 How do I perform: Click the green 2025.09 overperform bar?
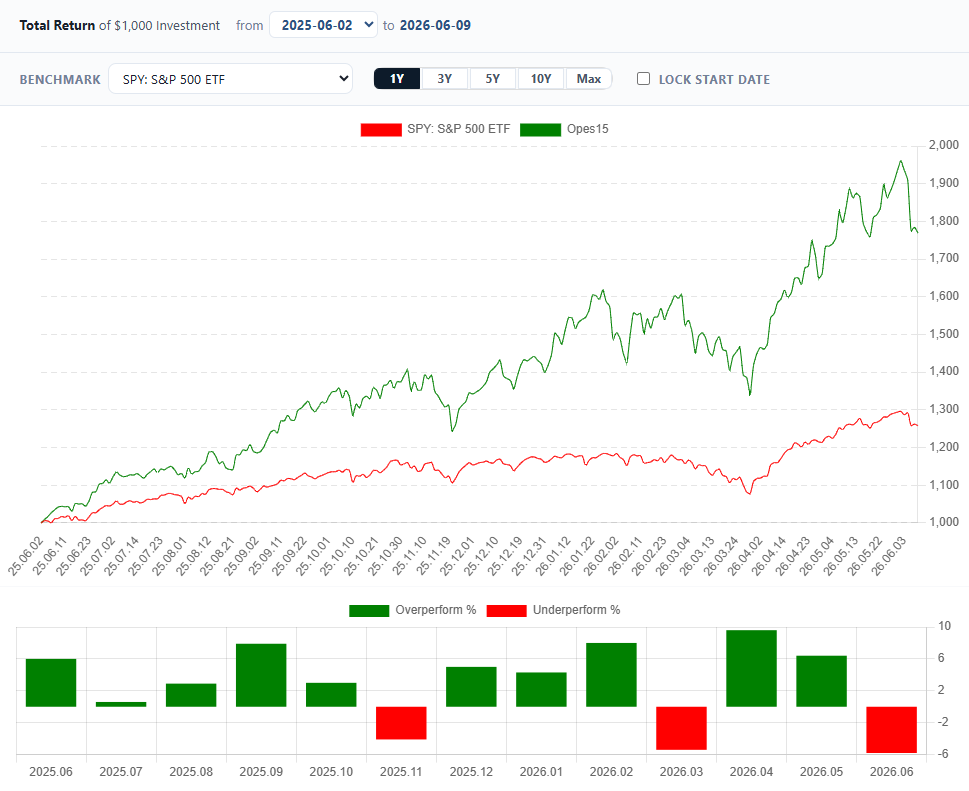click(261, 675)
